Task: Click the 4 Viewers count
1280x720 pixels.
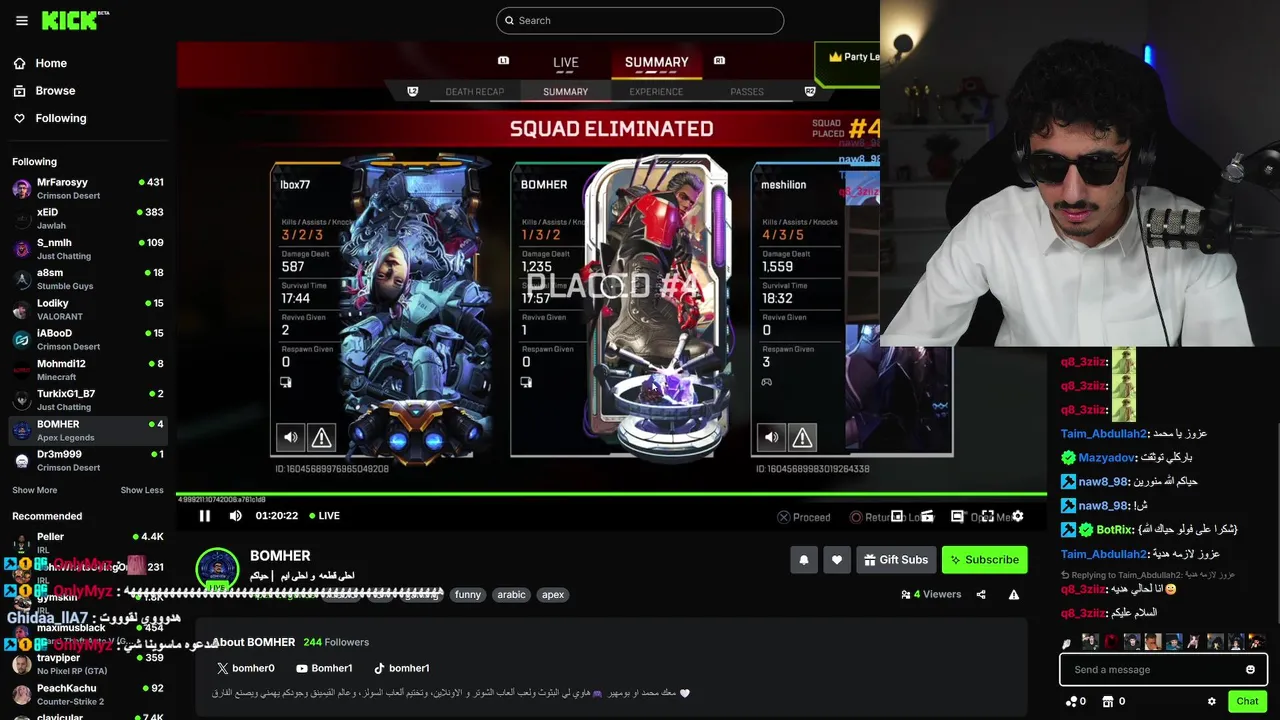Action: click(931, 594)
